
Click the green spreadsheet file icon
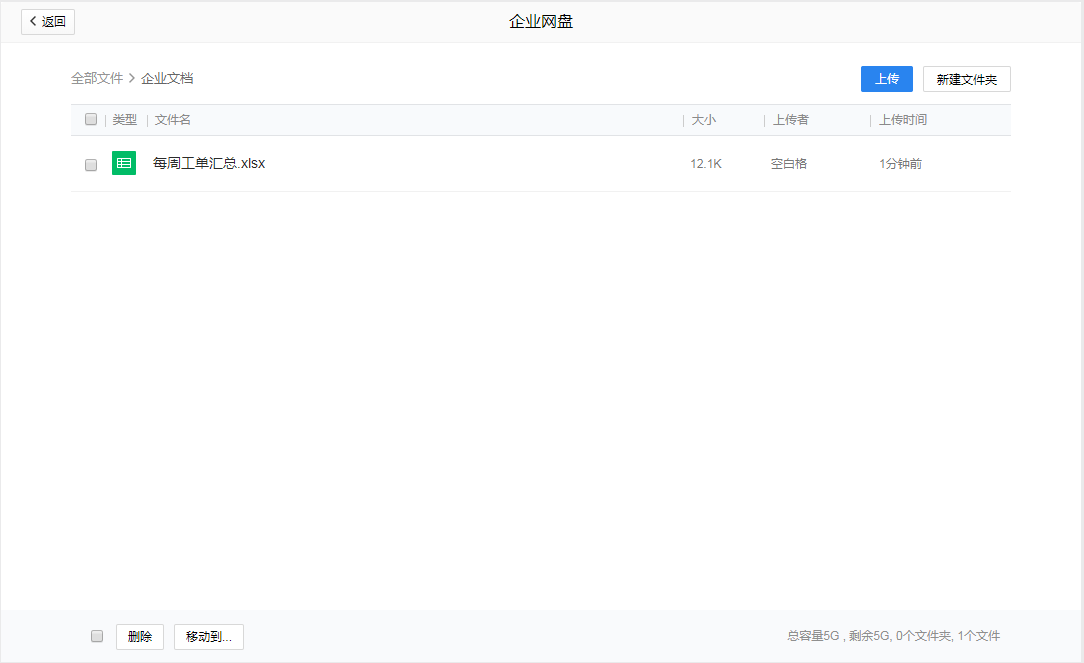(124, 163)
